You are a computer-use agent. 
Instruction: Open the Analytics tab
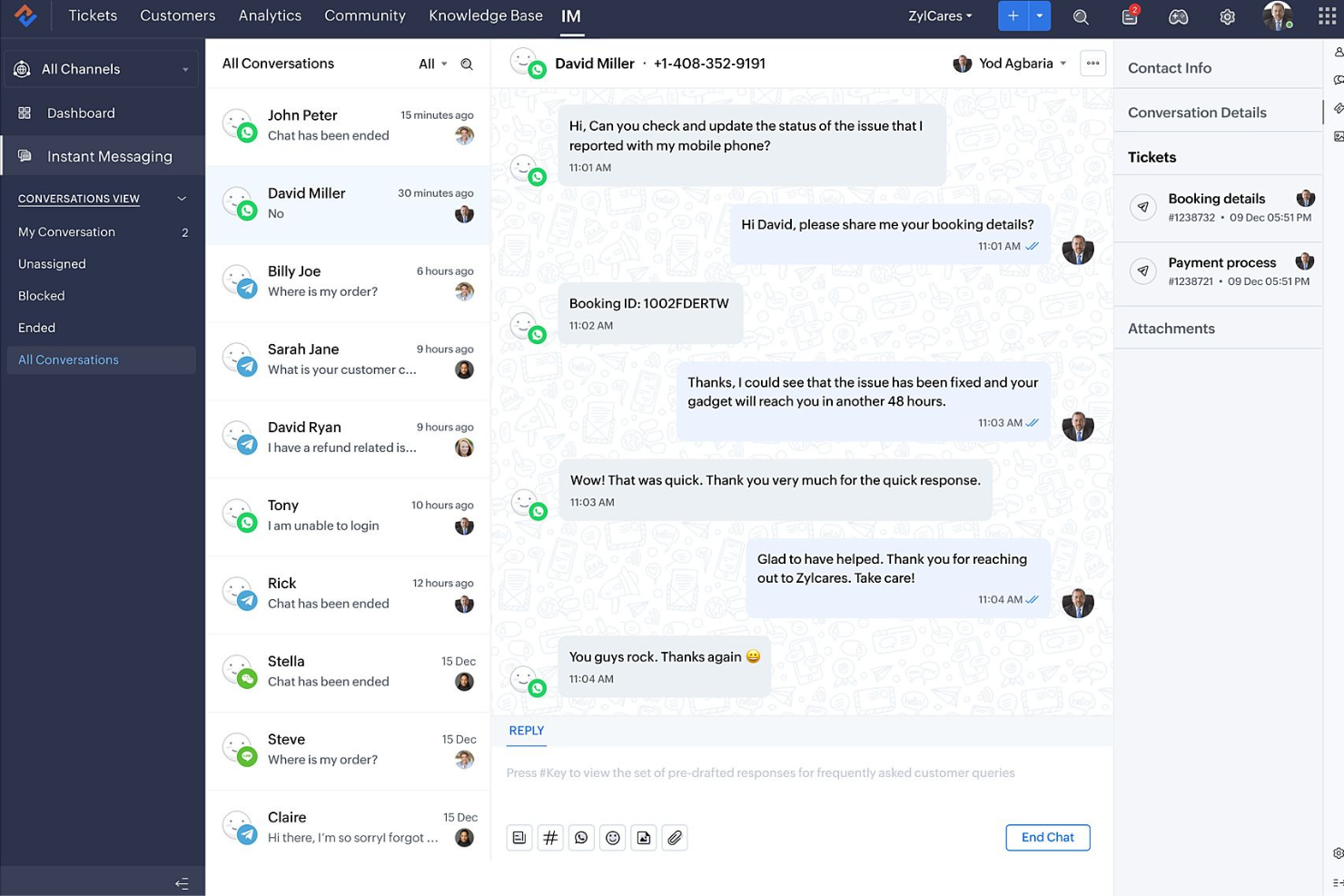(270, 15)
